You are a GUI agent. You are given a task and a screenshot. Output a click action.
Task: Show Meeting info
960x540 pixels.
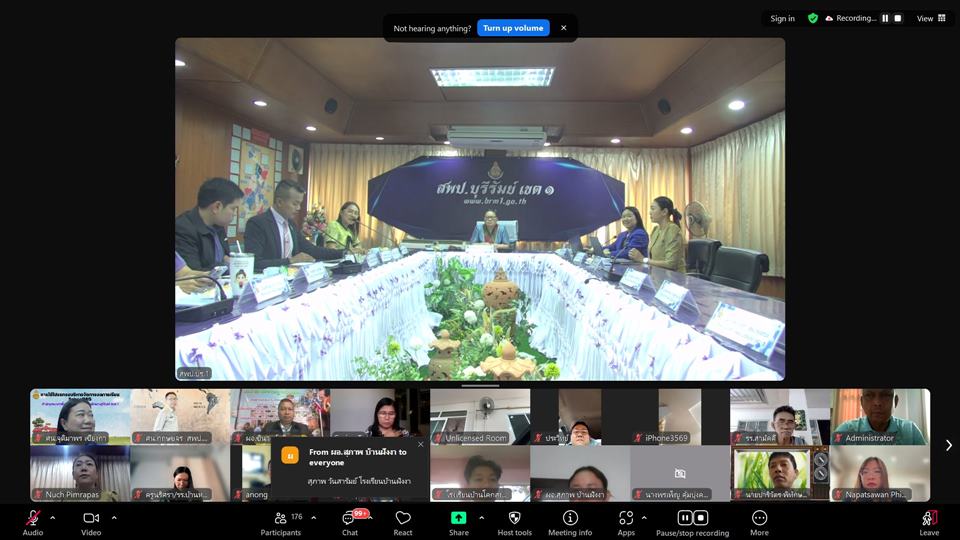[x=570, y=523]
